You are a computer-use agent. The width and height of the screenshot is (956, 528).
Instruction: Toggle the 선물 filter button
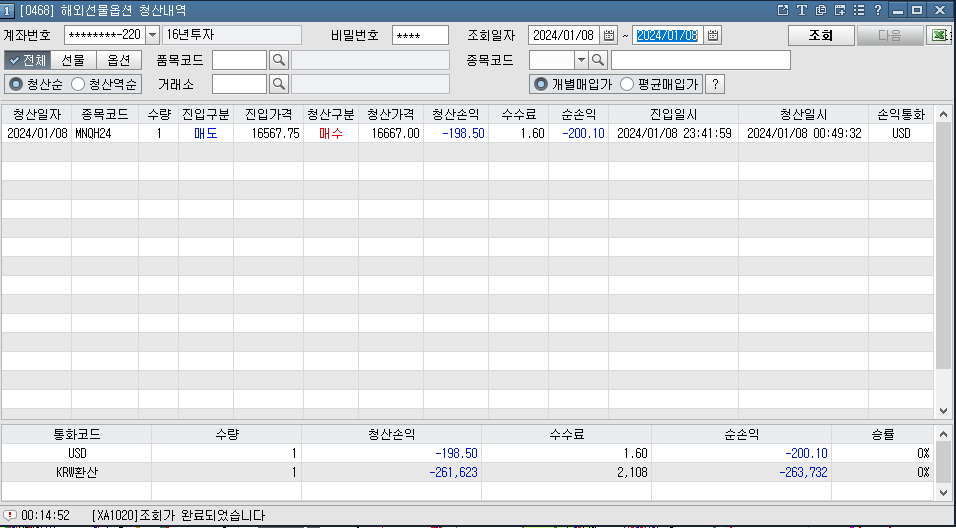(x=73, y=60)
